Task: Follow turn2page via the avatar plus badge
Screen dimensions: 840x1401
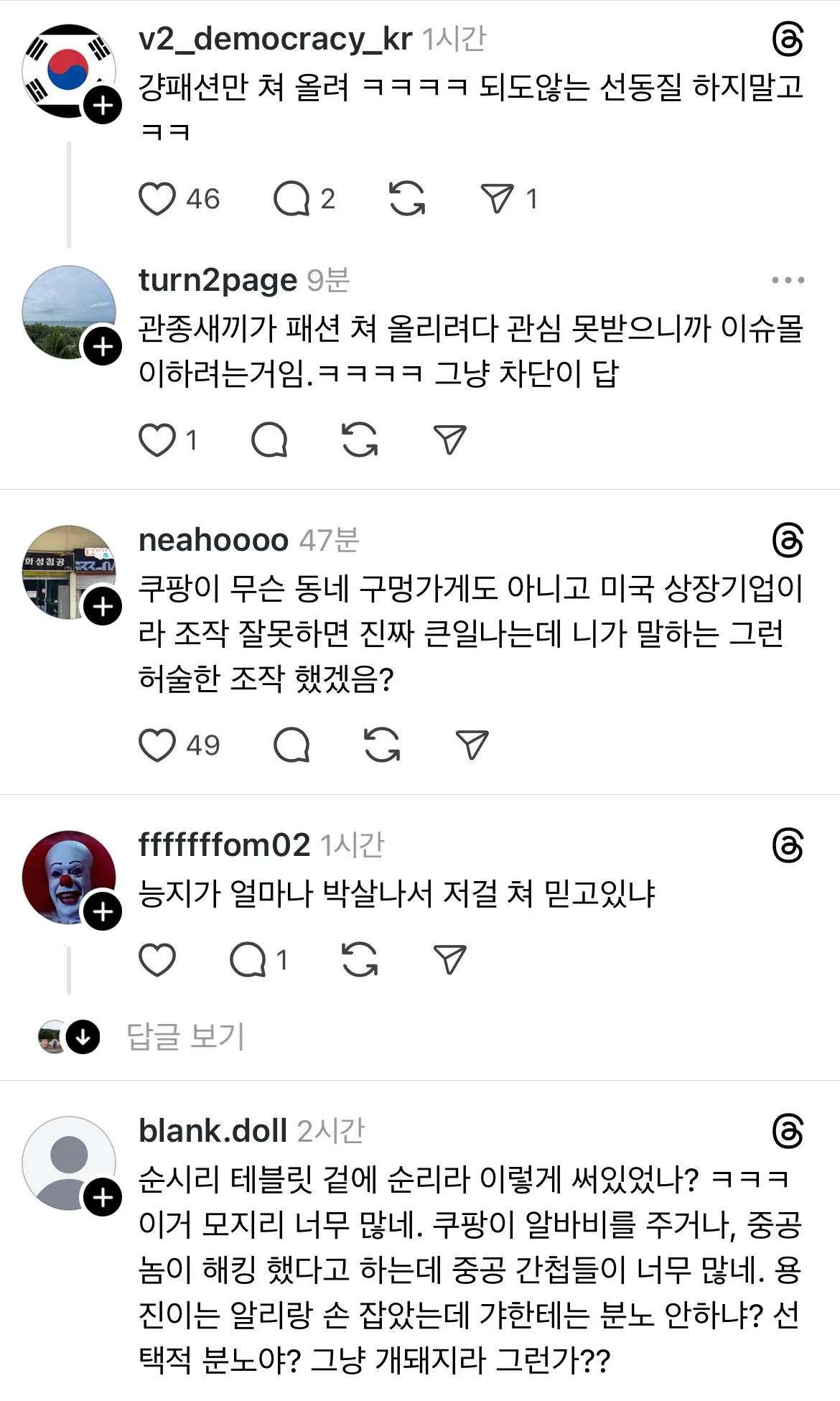Action: coord(103,347)
